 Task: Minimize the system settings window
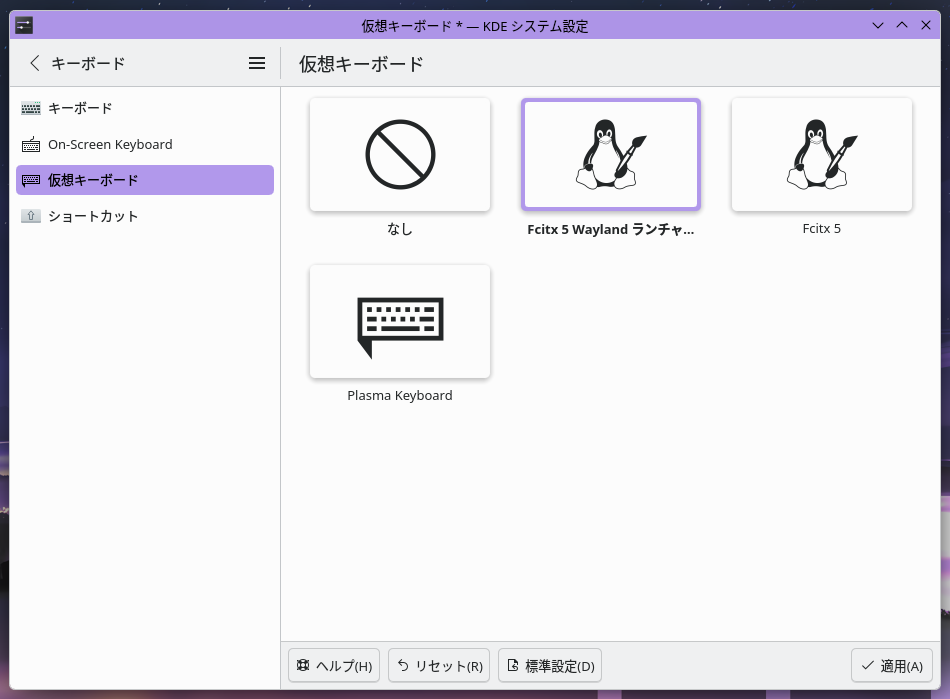click(878, 25)
